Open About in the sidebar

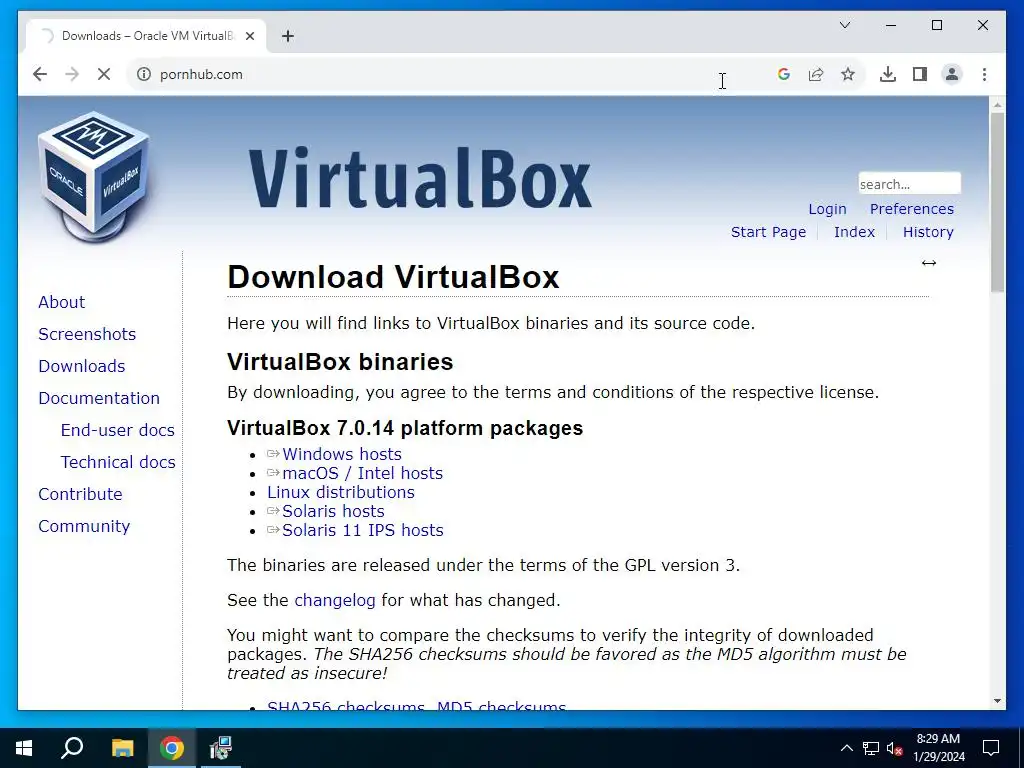(x=61, y=302)
